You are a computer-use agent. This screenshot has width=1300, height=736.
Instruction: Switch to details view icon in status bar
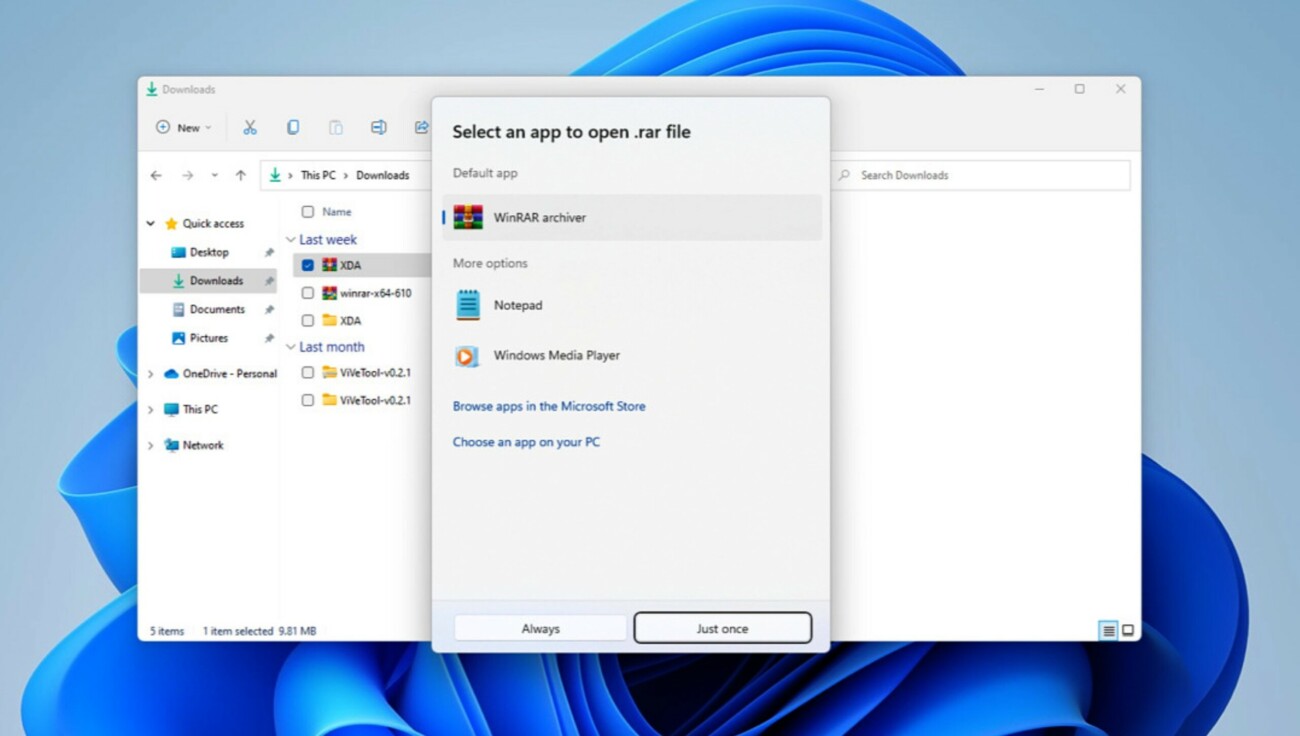click(1108, 631)
